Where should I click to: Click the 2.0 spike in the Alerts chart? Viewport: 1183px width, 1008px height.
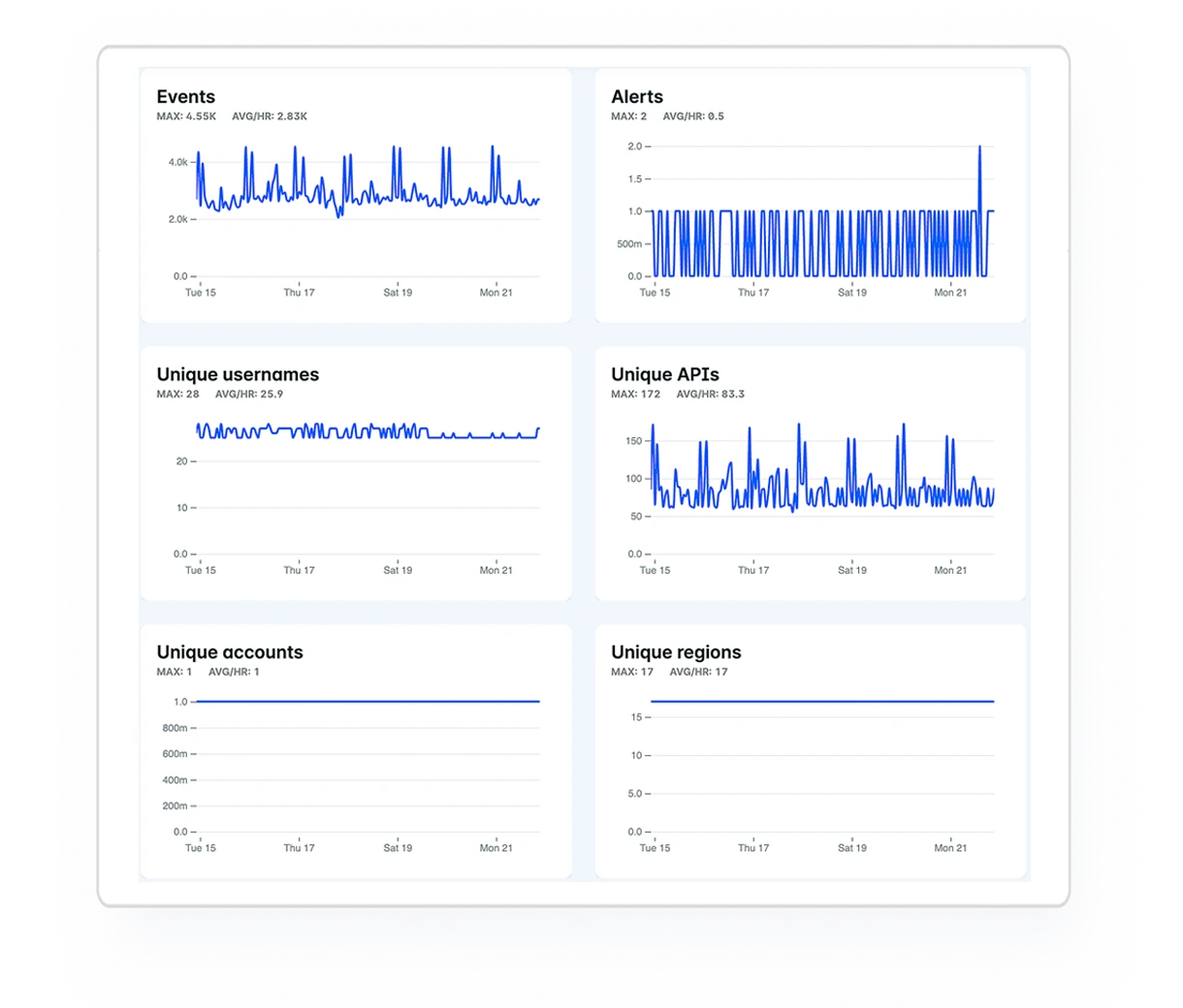(980, 148)
